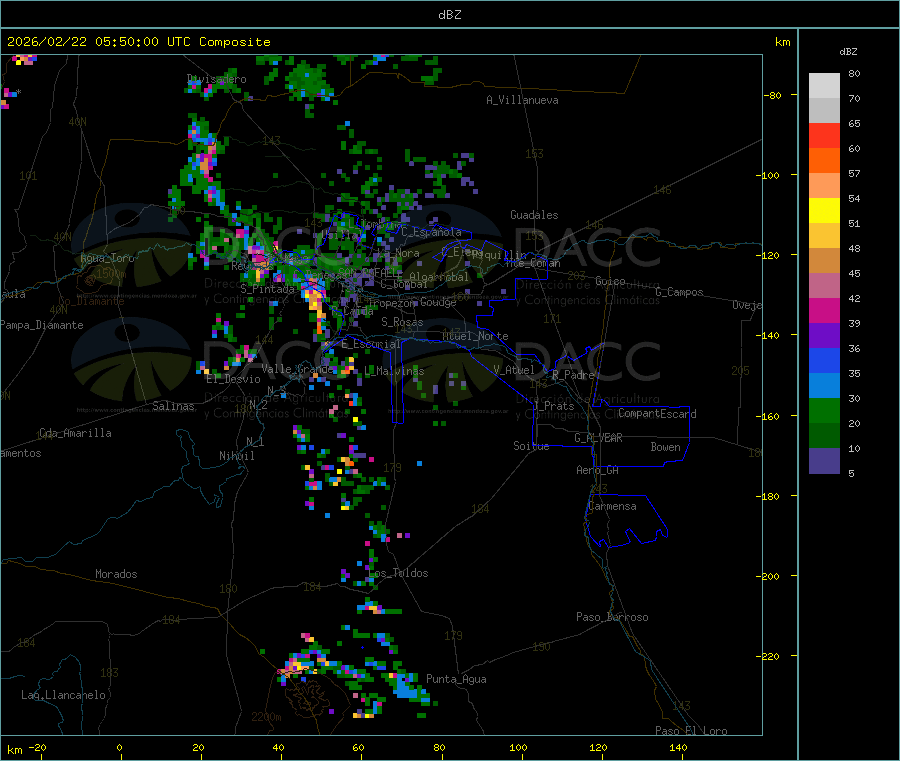Image resolution: width=900 pixels, height=761 pixels.
Task: Click the R_Padre location label
Action: 573,375
